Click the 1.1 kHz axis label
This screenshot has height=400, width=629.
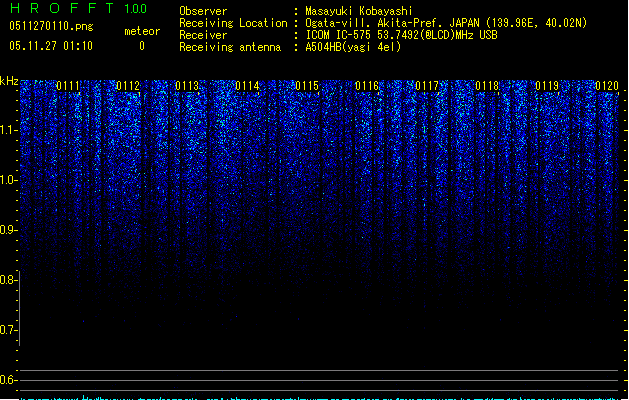[x=8, y=130]
